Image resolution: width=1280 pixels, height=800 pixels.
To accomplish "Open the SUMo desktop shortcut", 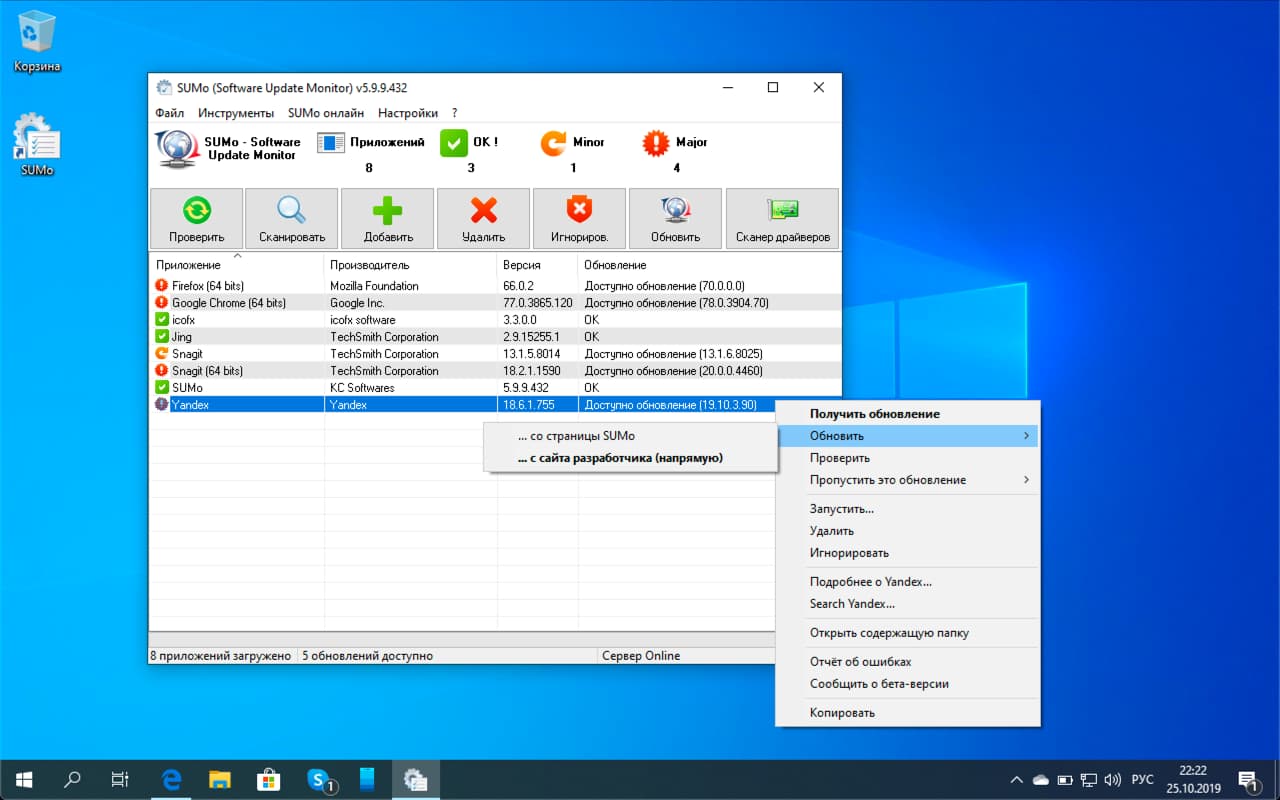I will coord(37,145).
